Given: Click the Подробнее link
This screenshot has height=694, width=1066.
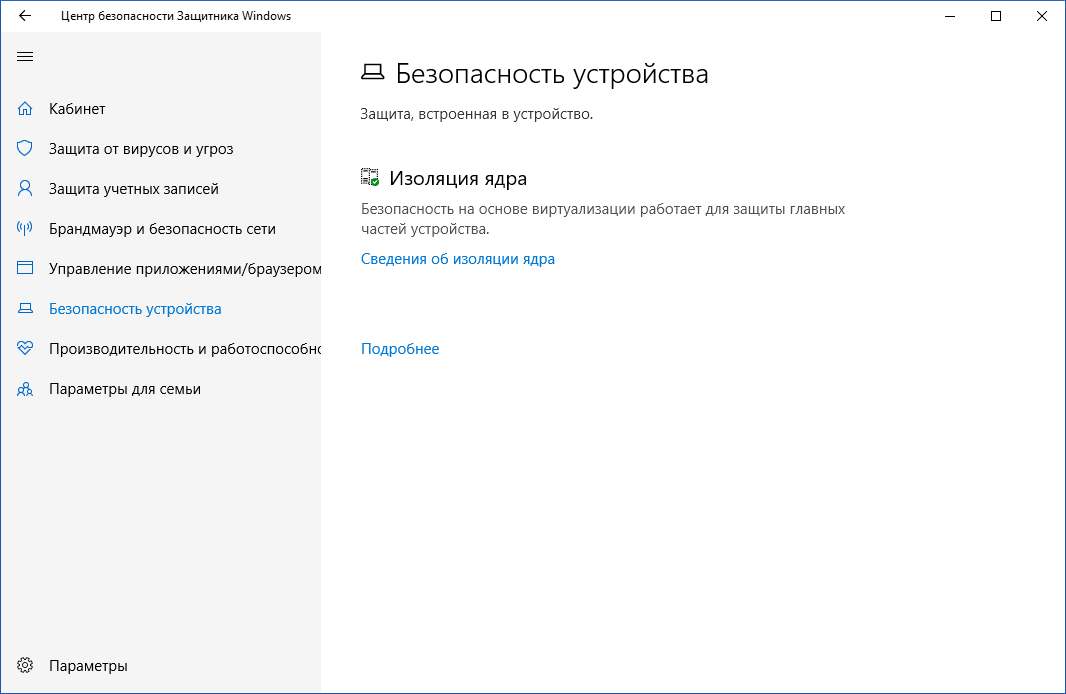Looking at the screenshot, I should (400, 348).
